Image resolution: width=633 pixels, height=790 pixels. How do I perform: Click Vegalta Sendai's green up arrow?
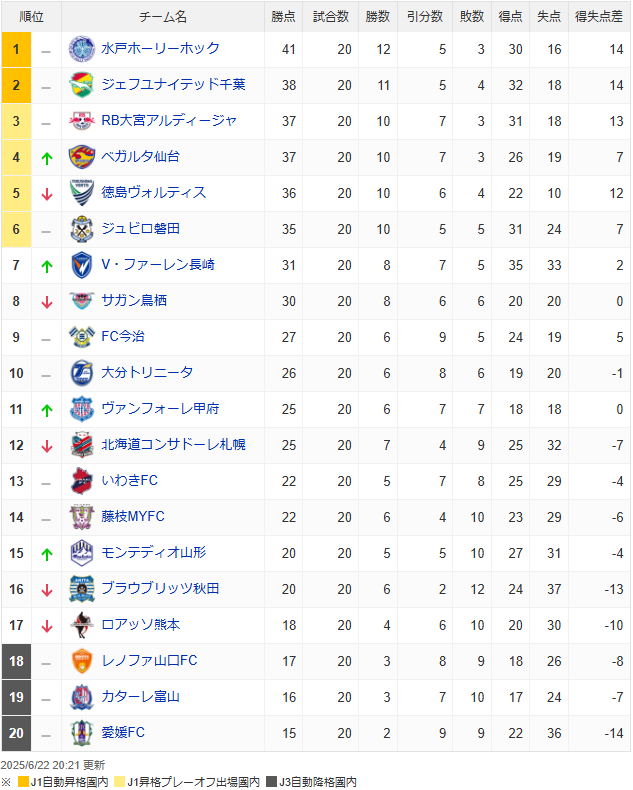46,158
